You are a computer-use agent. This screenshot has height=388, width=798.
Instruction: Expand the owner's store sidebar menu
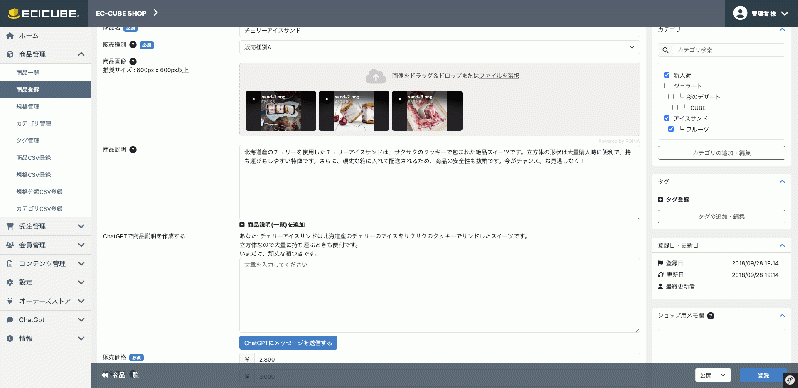point(80,301)
